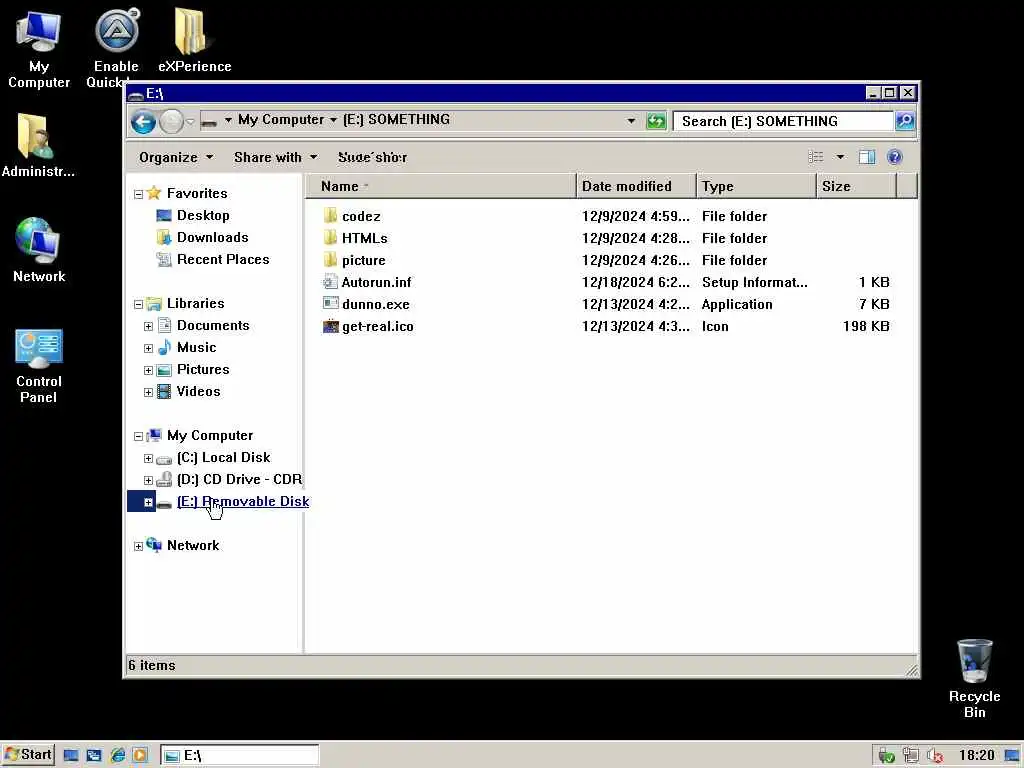This screenshot has width=1024, height=768.
Task: Click the network tray icon
Action: pos(910,756)
